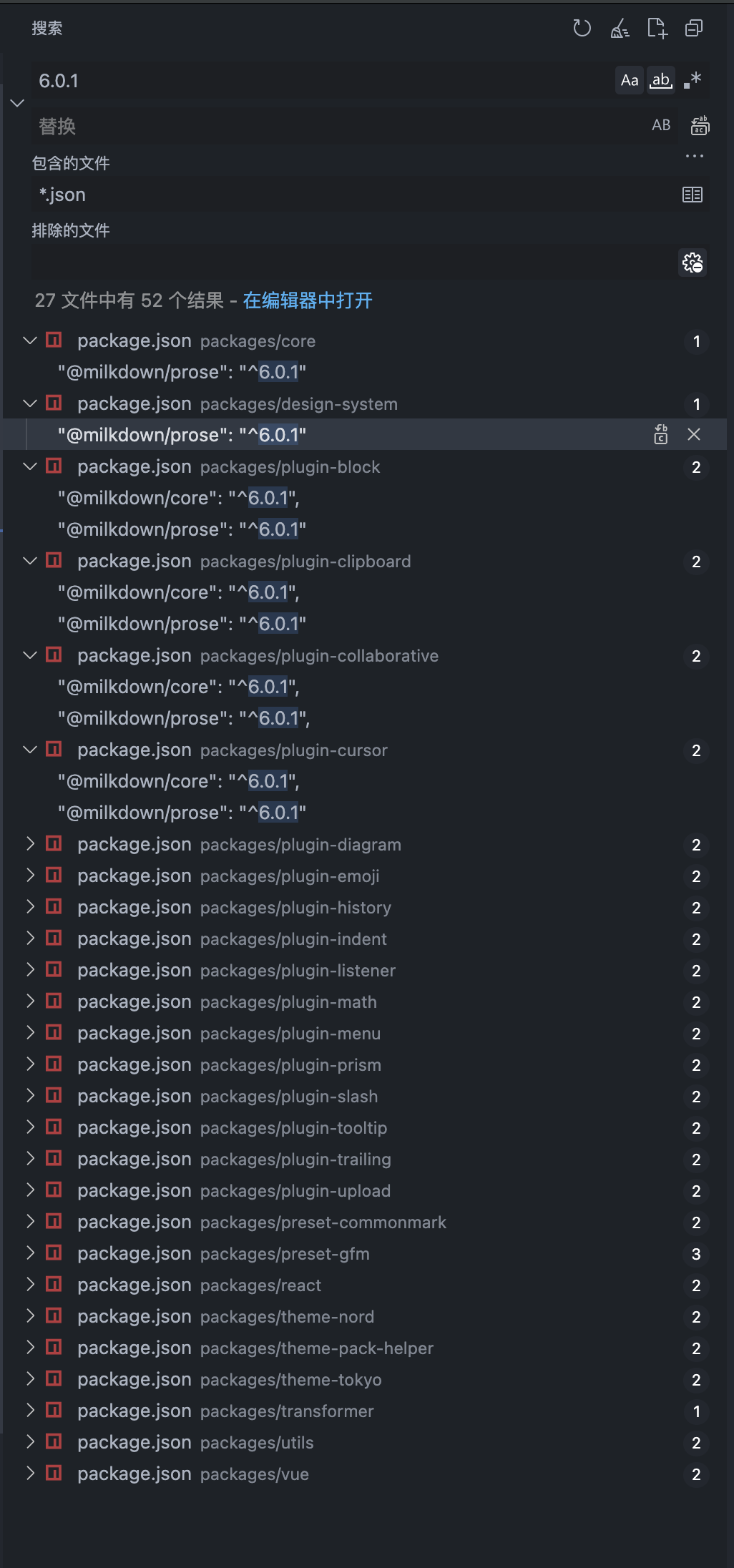Click the search panel title 搜索

coord(47,28)
